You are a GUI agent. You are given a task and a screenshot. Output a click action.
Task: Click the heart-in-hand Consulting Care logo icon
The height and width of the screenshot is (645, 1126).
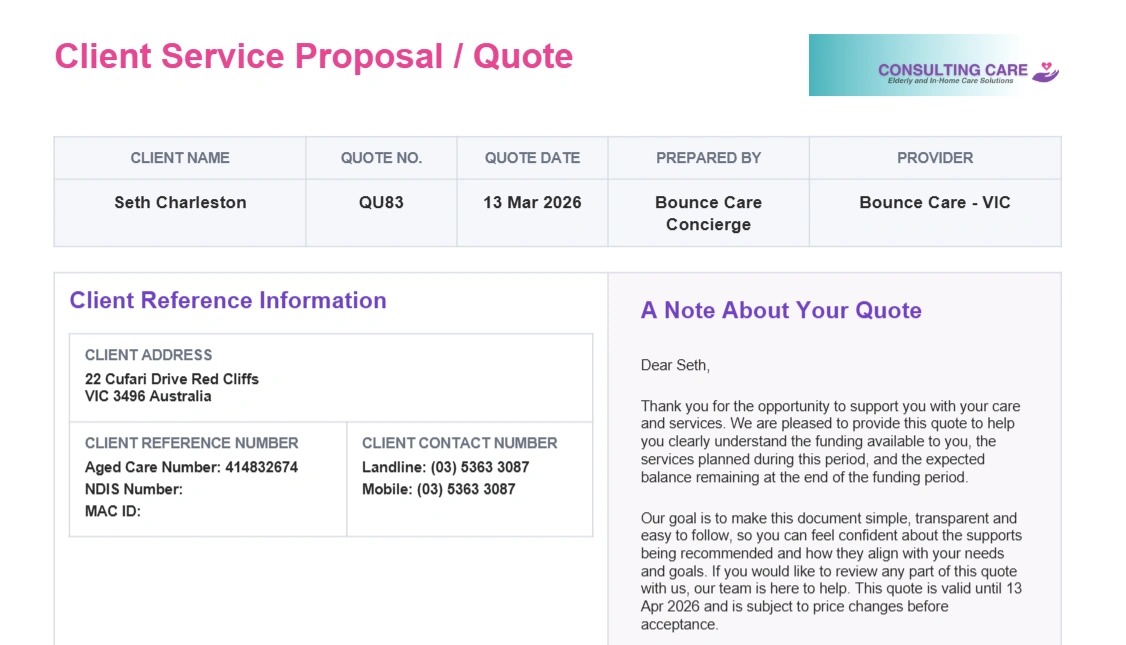(x=1046, y=70)
